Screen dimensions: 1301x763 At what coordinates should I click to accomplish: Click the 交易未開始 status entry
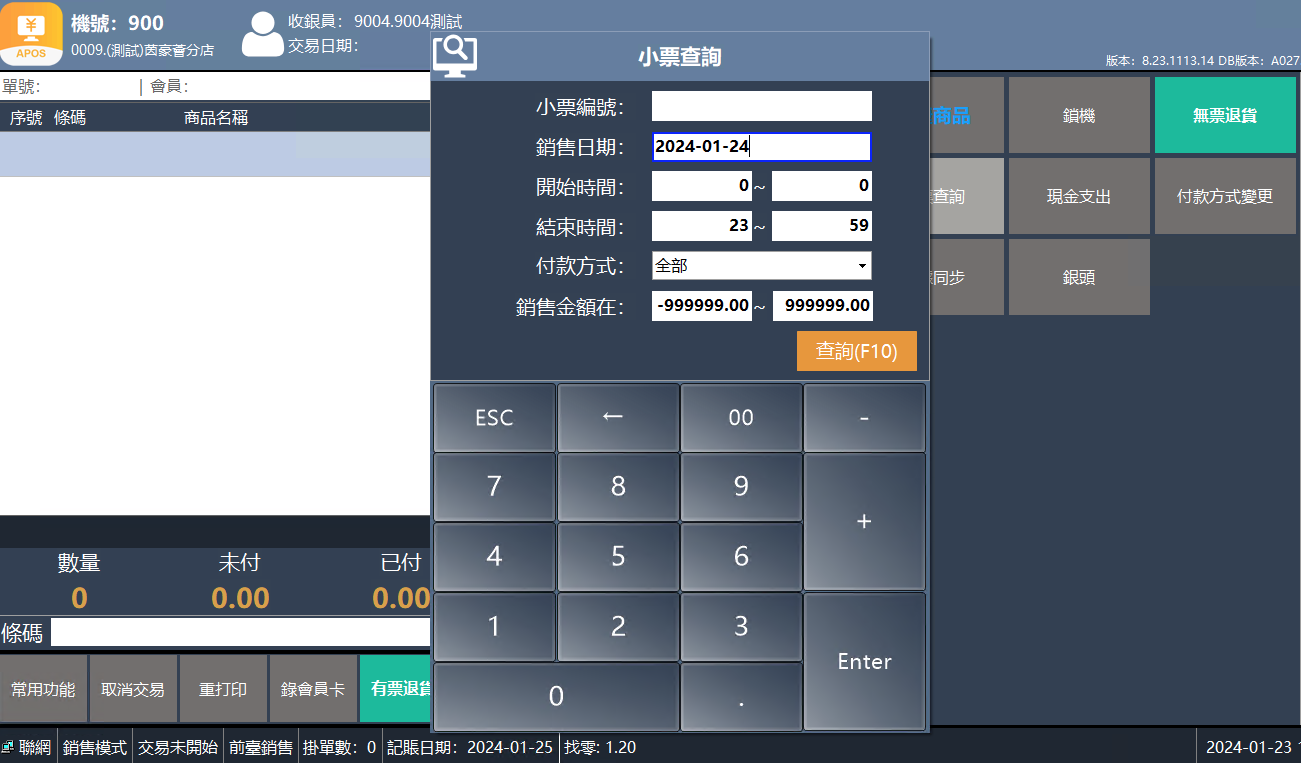(x=178, y=747)
